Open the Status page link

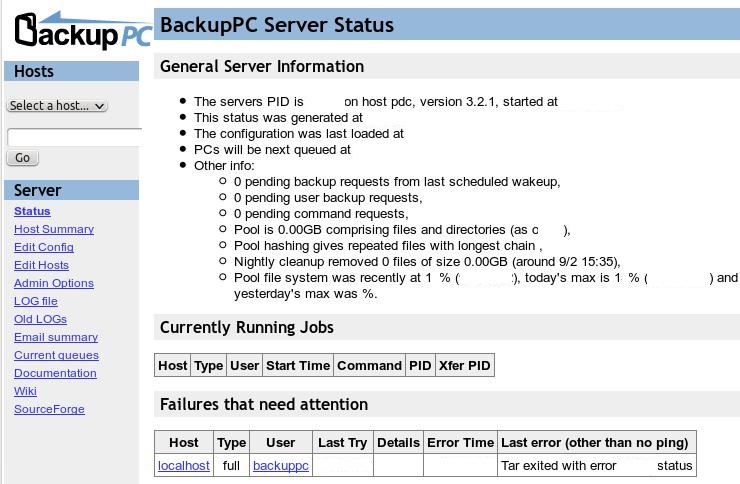pyautogui.click(x=32, y=211)
